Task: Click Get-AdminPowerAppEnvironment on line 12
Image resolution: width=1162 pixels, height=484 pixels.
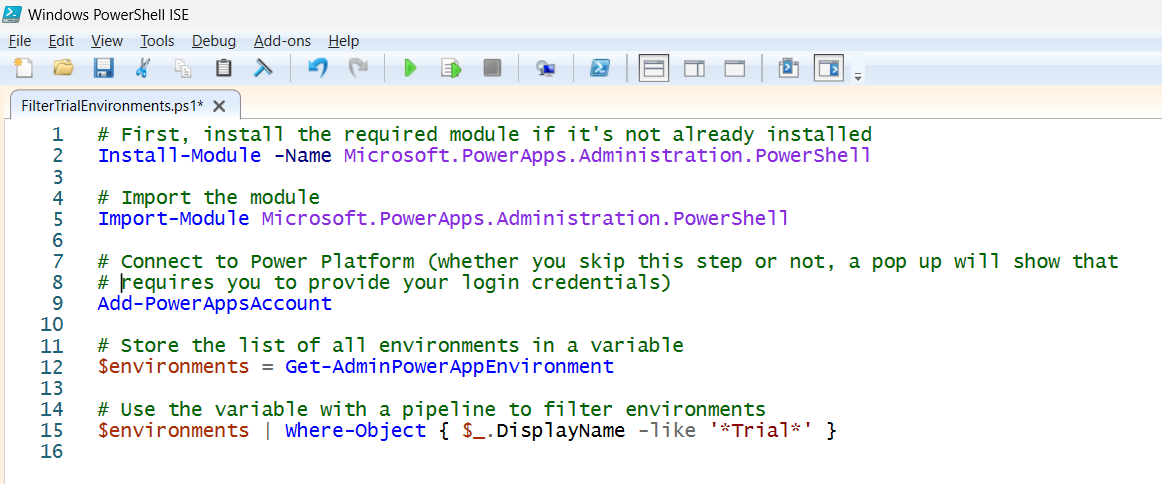Action: pos(449,366)
